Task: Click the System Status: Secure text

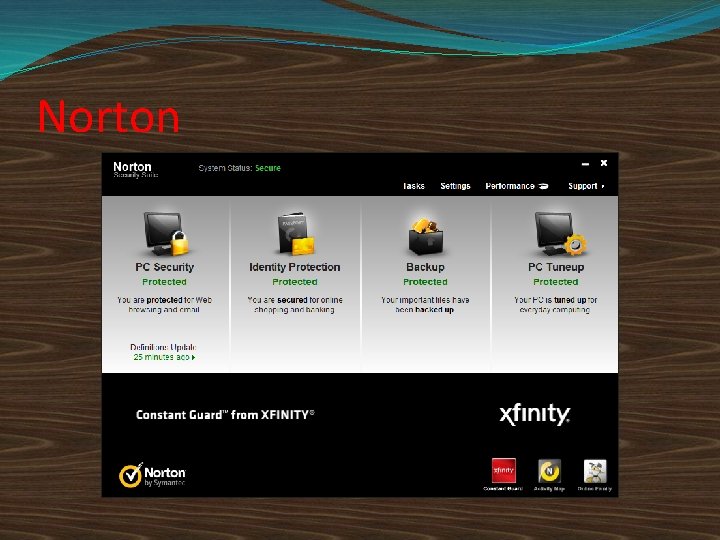Action: point(239,168)
